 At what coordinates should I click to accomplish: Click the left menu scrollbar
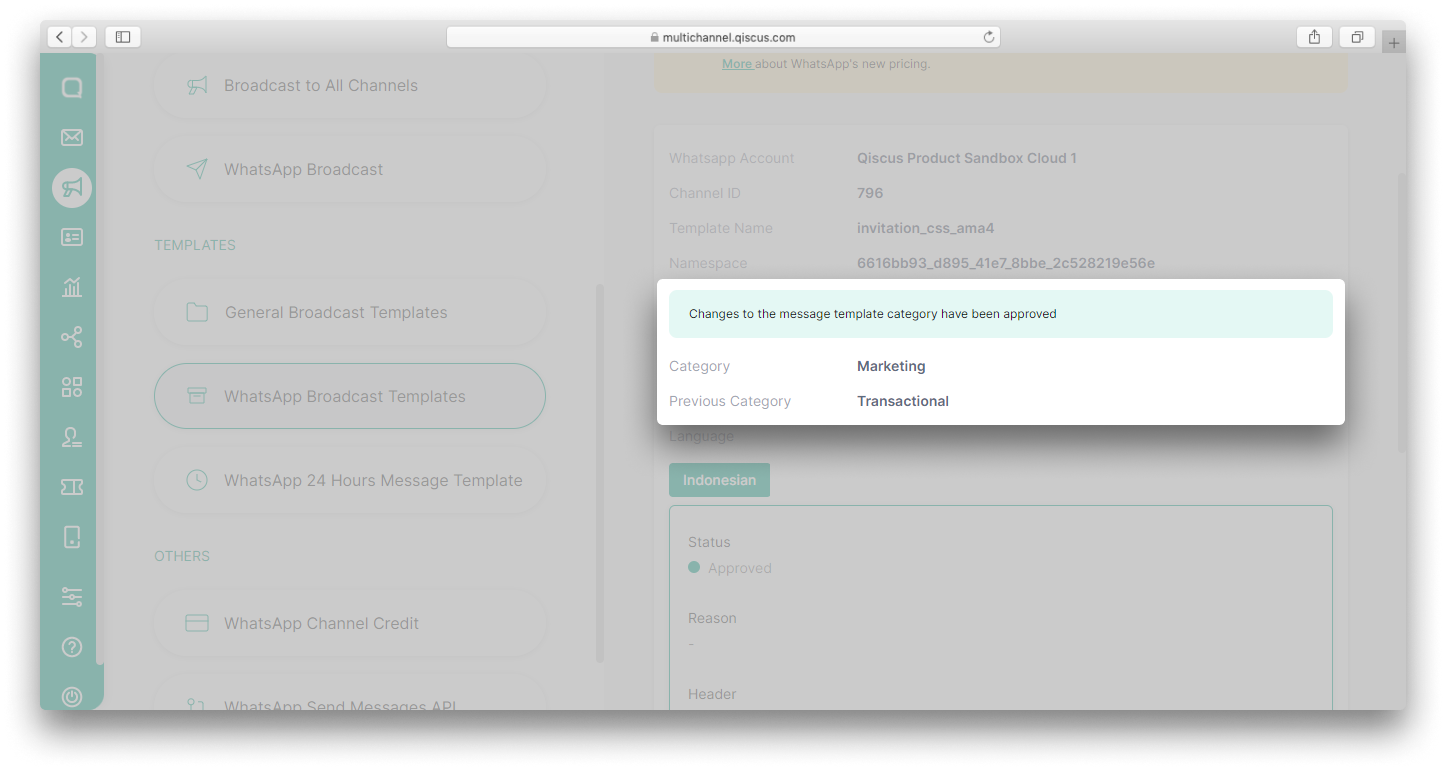pyautogui.click(x=600, y=472)
